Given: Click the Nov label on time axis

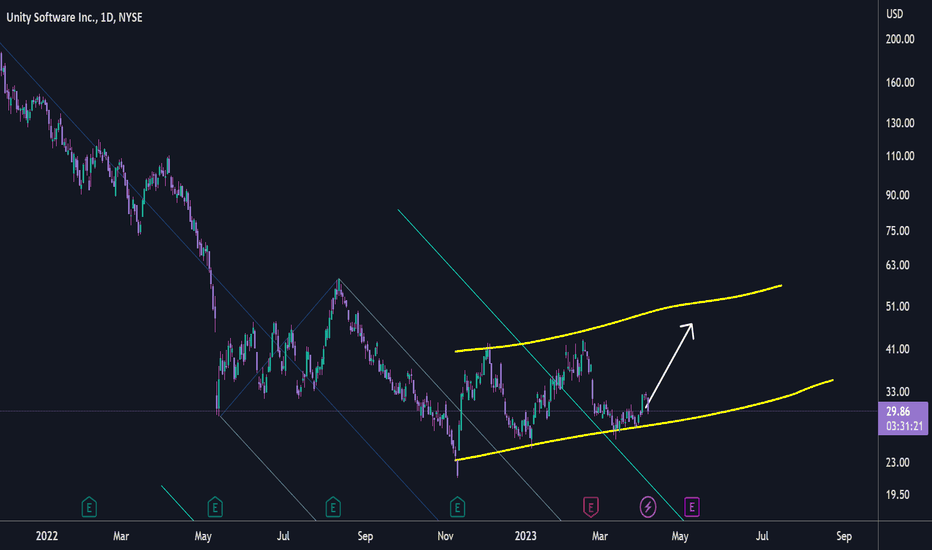Looking at the screenshot, I should click(445, 536).
